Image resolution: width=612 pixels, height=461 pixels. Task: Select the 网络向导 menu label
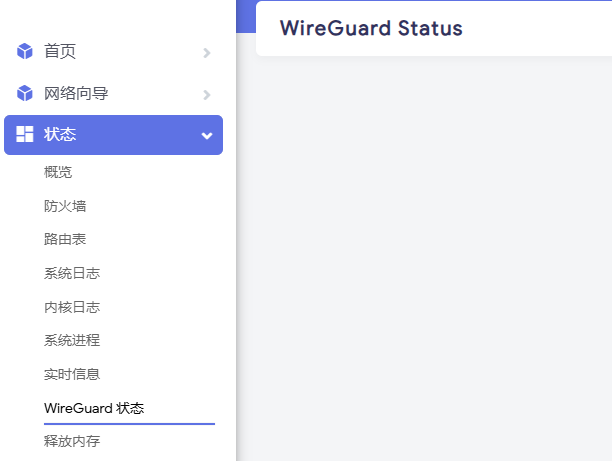click(76, 93)
